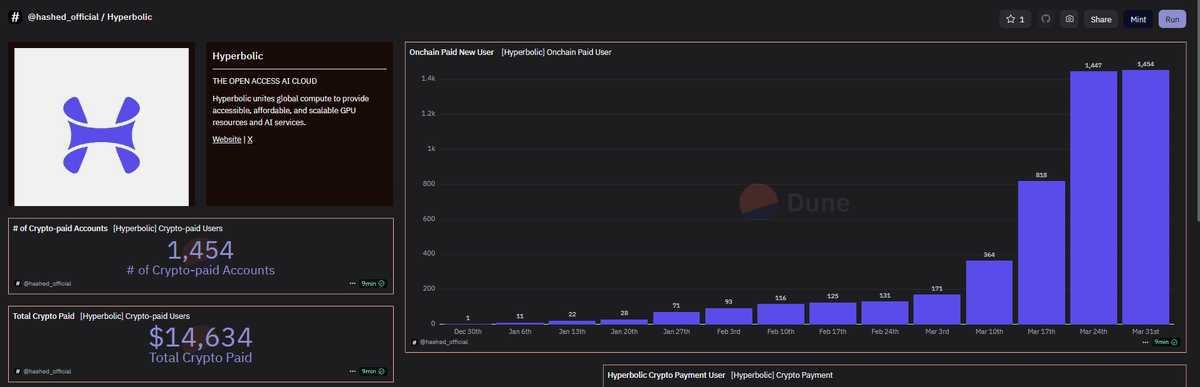Open the GitHub icon link
This screenshot has height=387, width=1200.
1046,19
